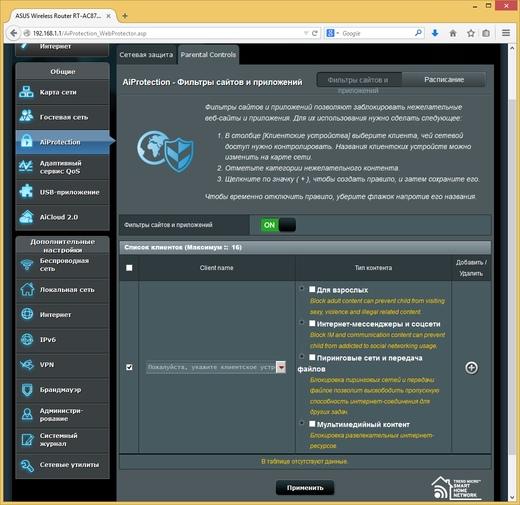Expand Пиринговые сети subcategories
Viewport: 520px width, 505px height.
tap(302, 356)
